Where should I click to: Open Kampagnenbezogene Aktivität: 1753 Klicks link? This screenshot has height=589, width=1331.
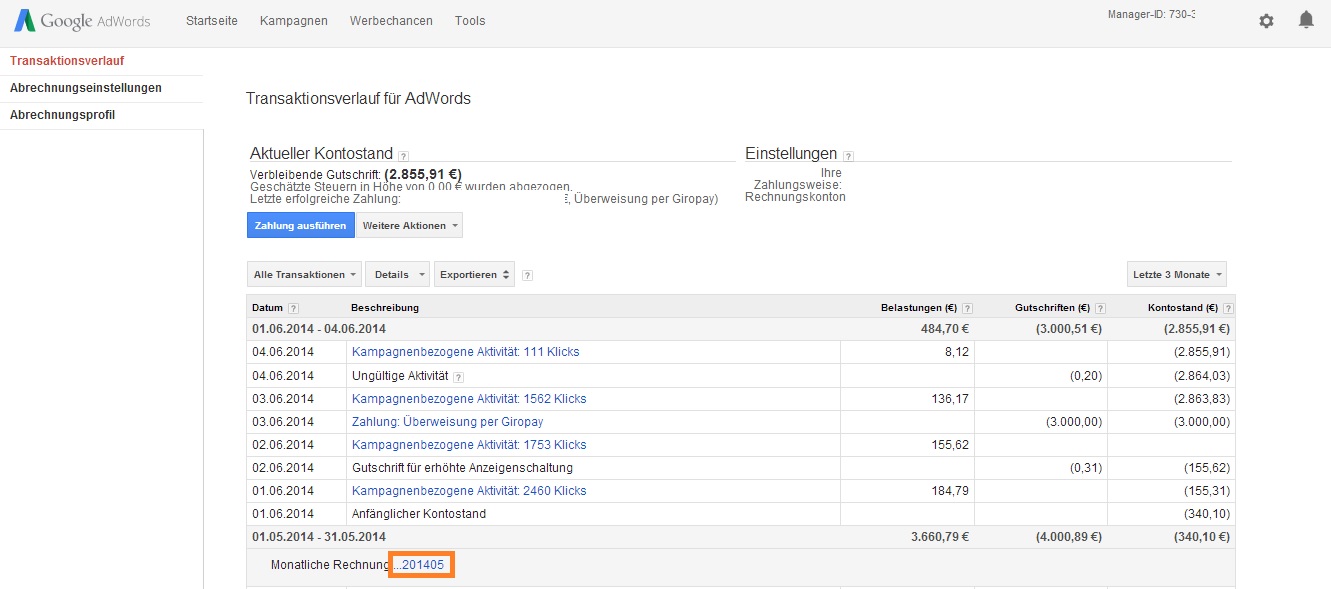pyautogui.click(x=469, y=445)
